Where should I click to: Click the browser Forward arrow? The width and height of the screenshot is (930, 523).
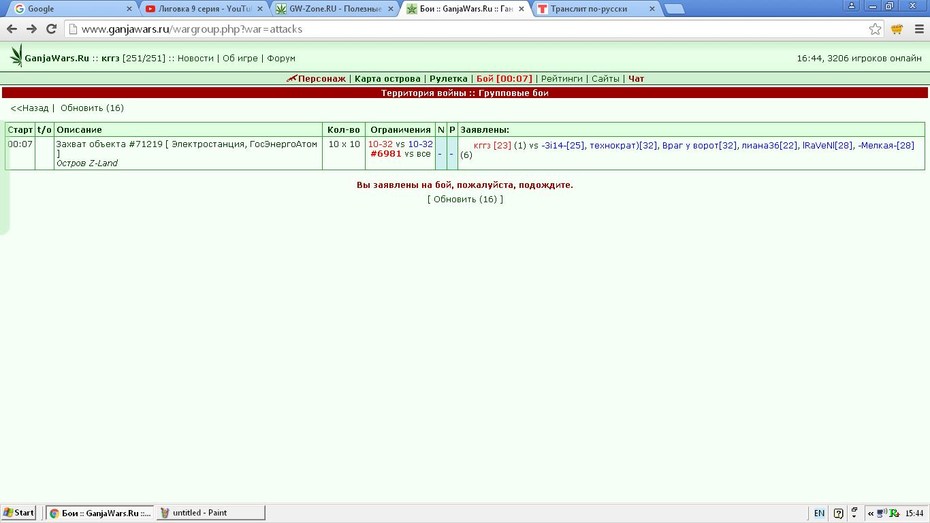[x=31, y=29]
